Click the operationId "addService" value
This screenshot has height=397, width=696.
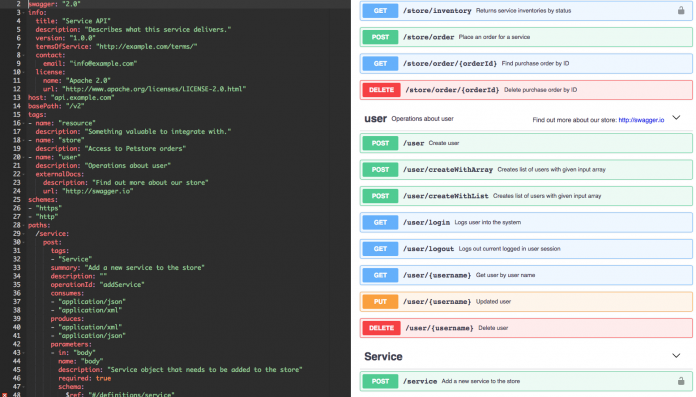click(122, 285)
